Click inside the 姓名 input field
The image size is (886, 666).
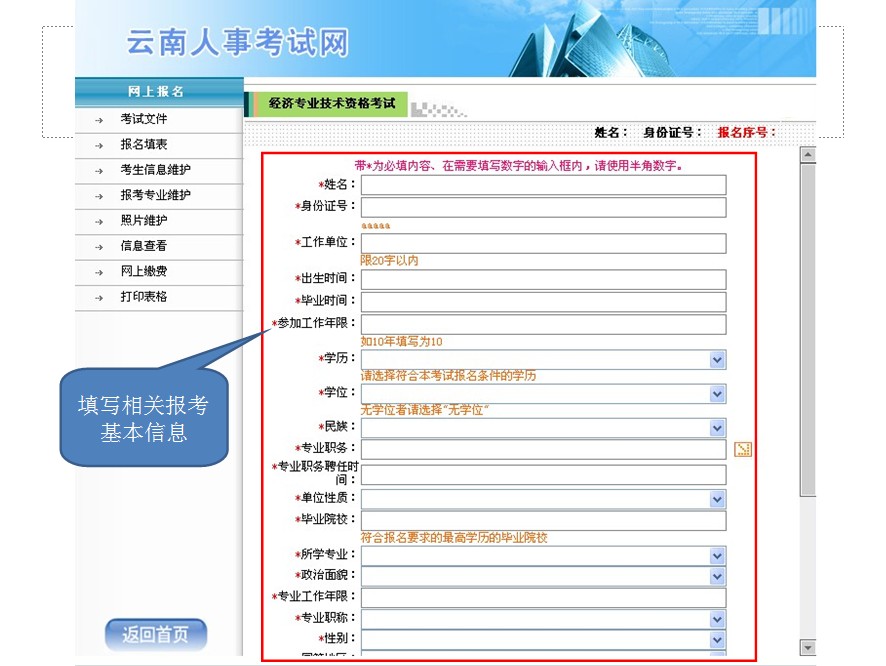543,184
